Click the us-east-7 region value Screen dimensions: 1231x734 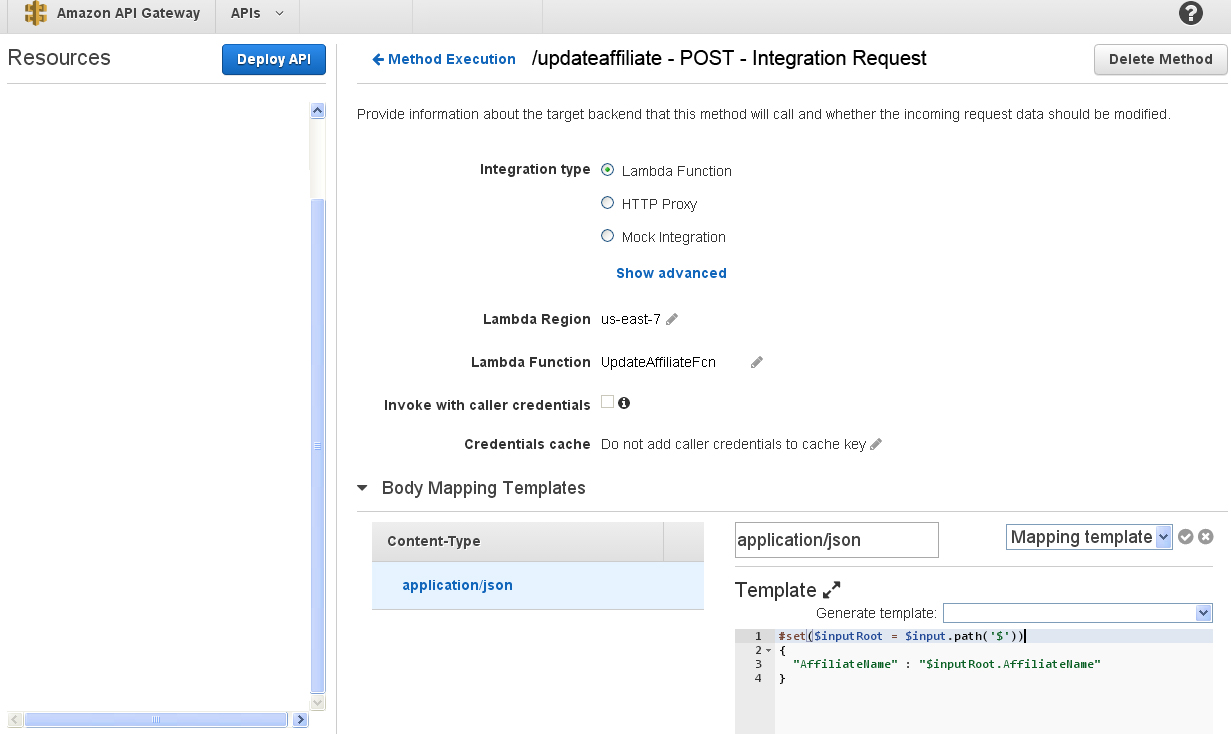click(631, 319)
